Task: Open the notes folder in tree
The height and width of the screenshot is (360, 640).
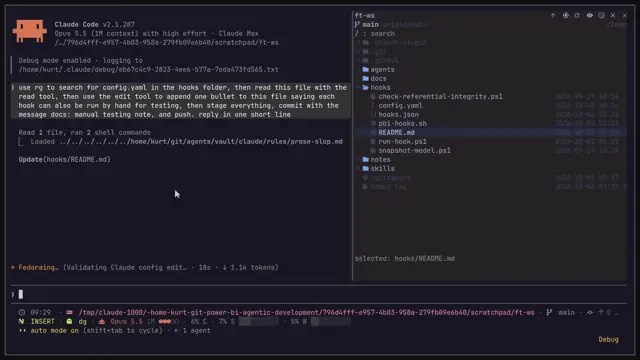Action: 380,160
